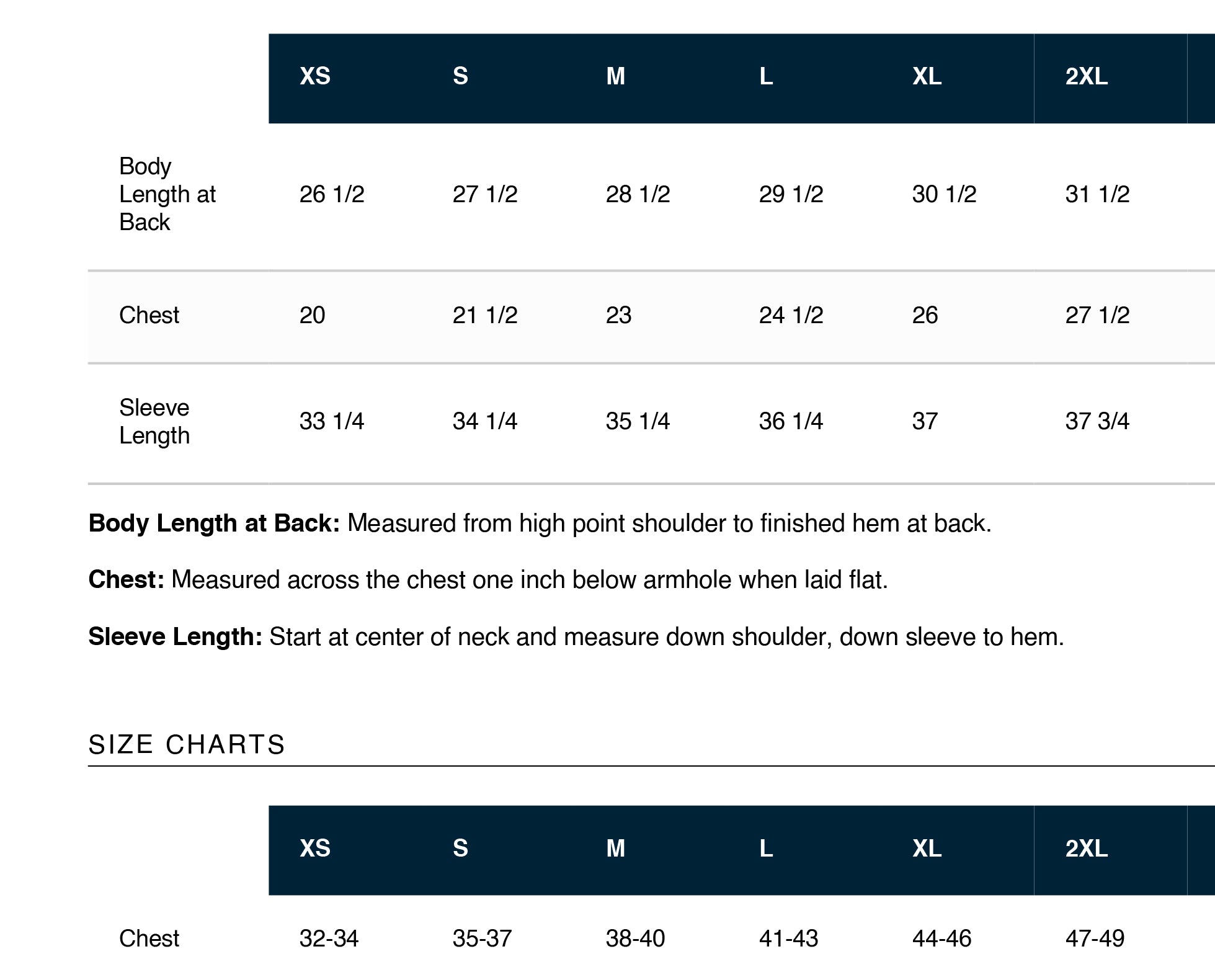Click the chest value 24 1/2

[791, 315]
